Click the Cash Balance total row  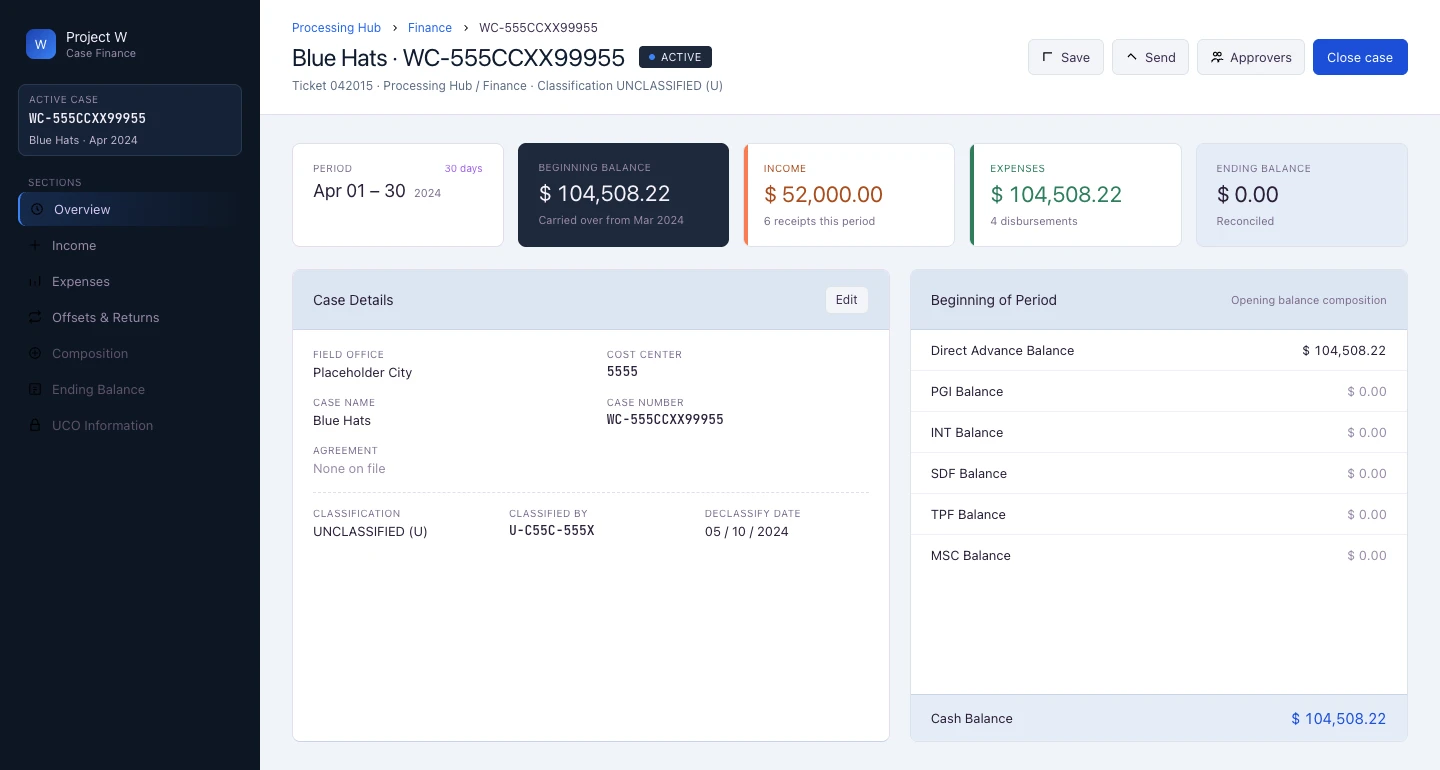click(1159, 718)
